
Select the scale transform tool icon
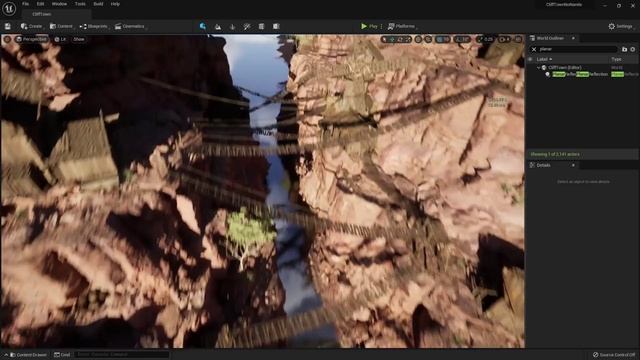point(407,39)
